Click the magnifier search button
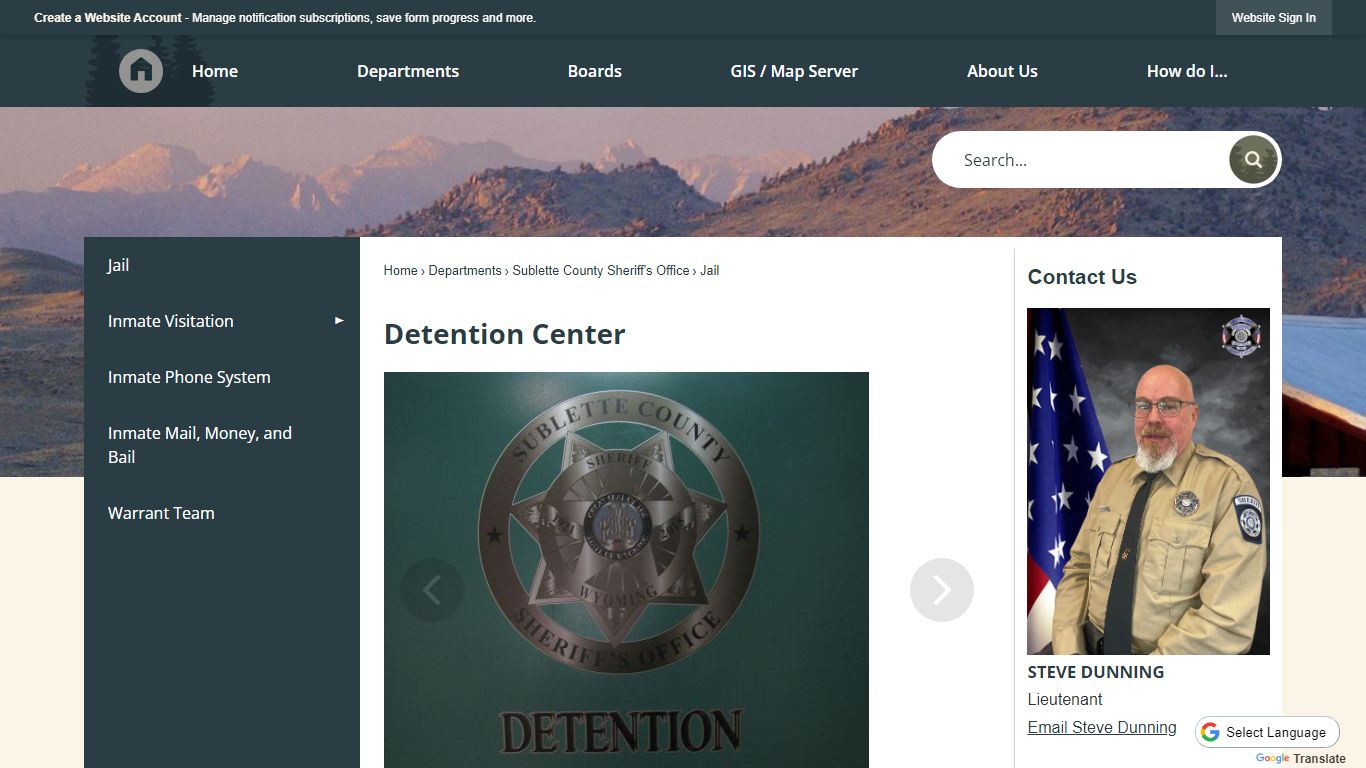Viewport: 1366px width, 768px height. 1253,160
